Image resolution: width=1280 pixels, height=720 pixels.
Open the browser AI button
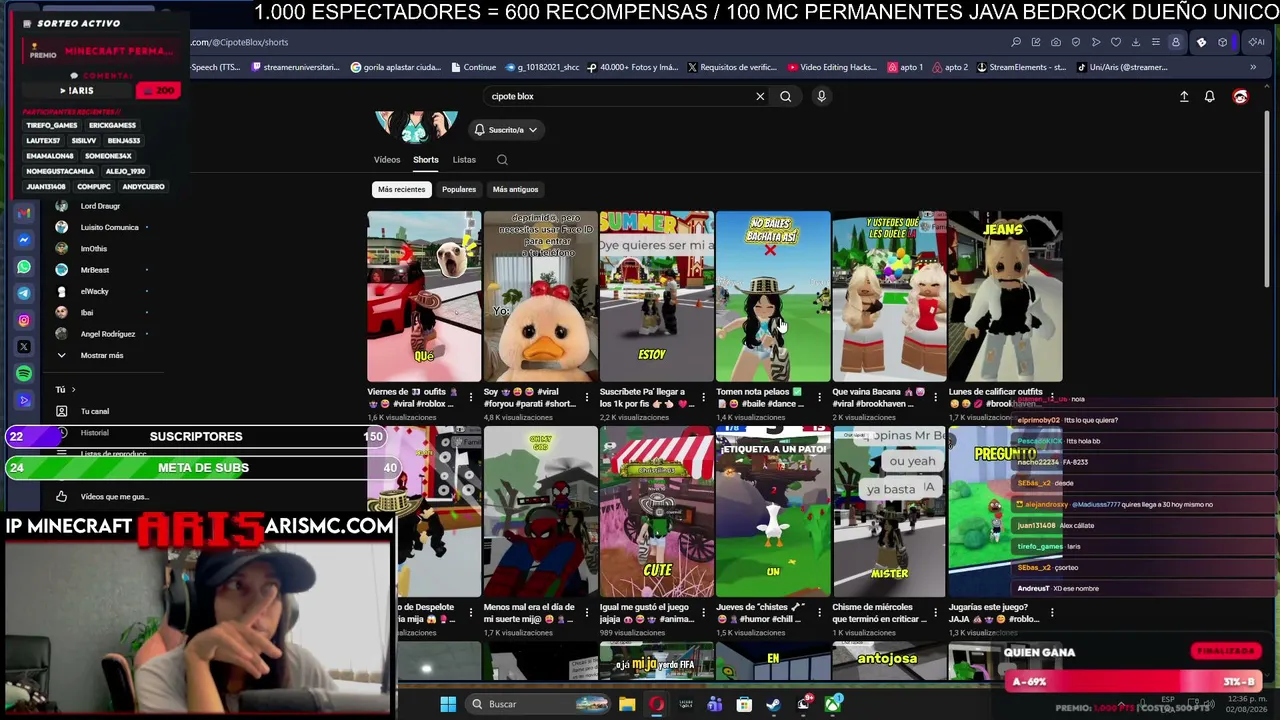[1255, 42]
